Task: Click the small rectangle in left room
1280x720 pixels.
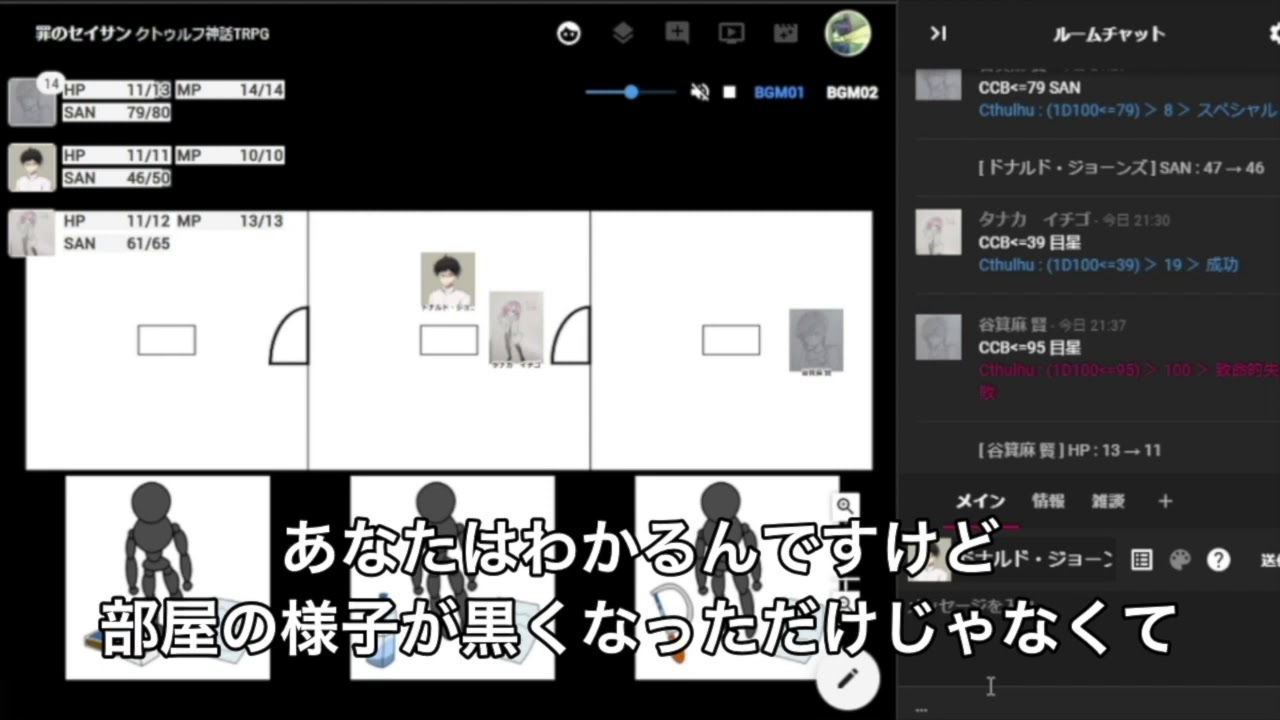Action: pyautogui.click(x=167, y=340)
